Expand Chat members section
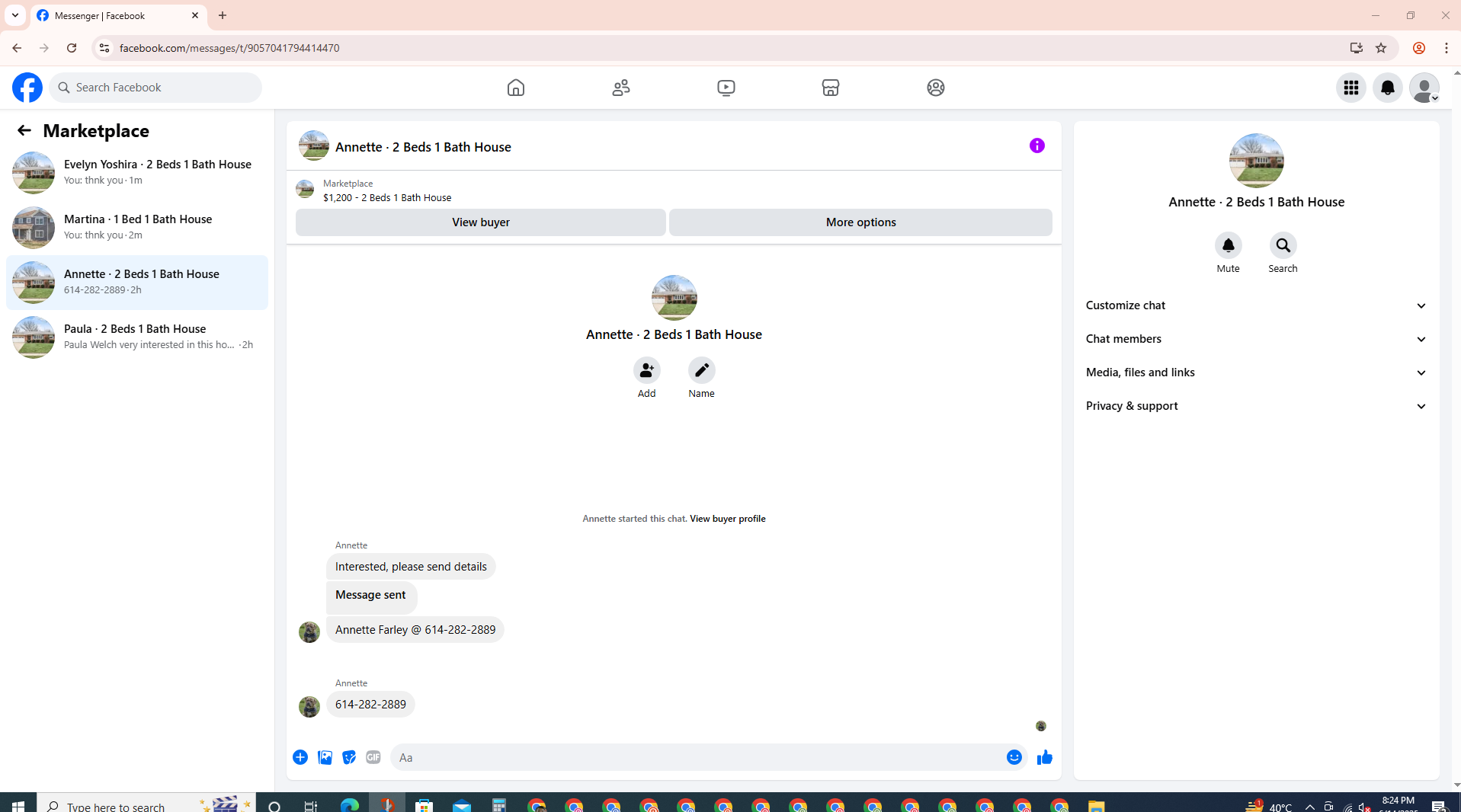 (x=1256, y=339)
